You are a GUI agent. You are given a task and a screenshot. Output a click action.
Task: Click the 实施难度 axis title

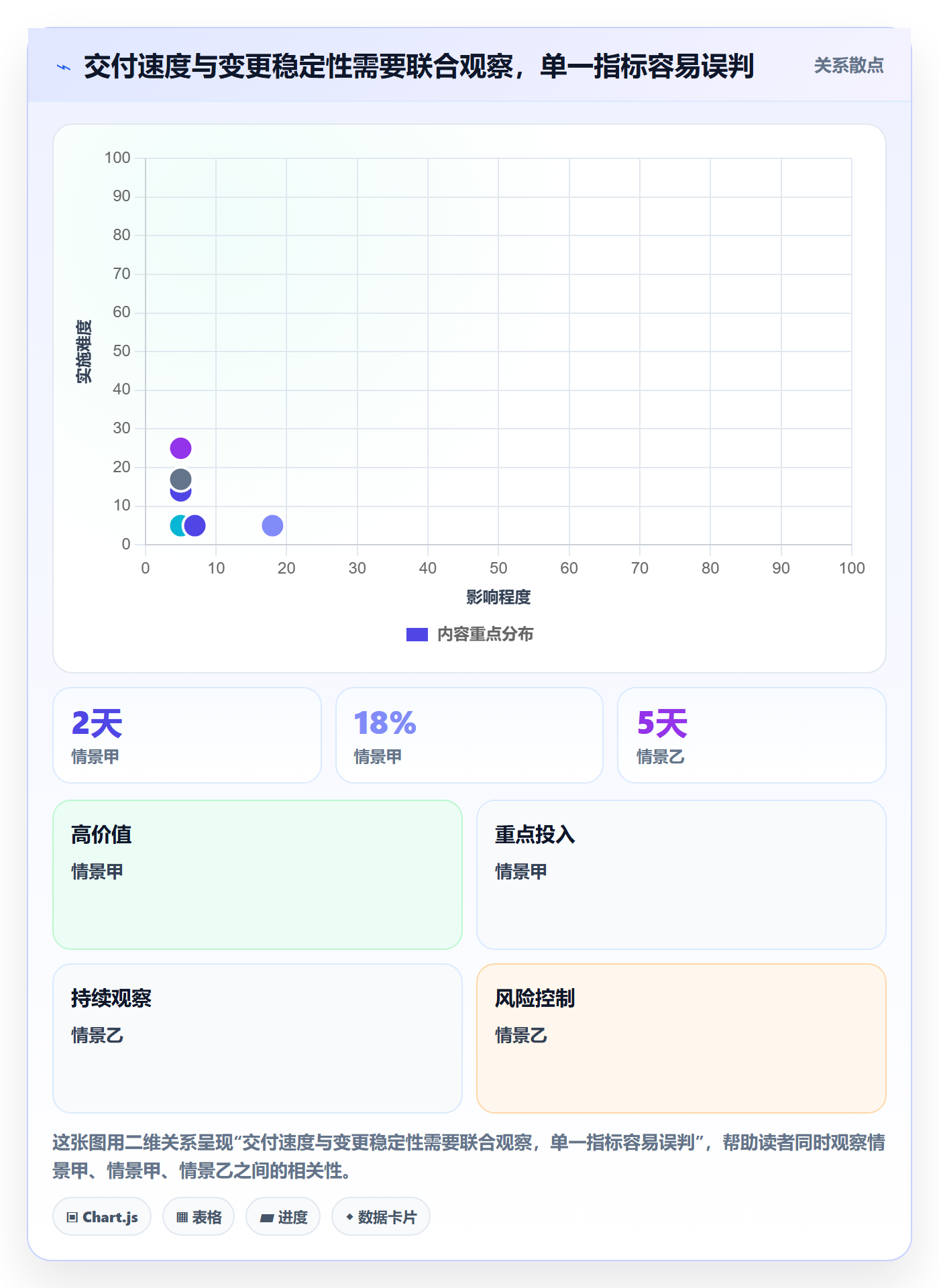(x=84, y=352)
